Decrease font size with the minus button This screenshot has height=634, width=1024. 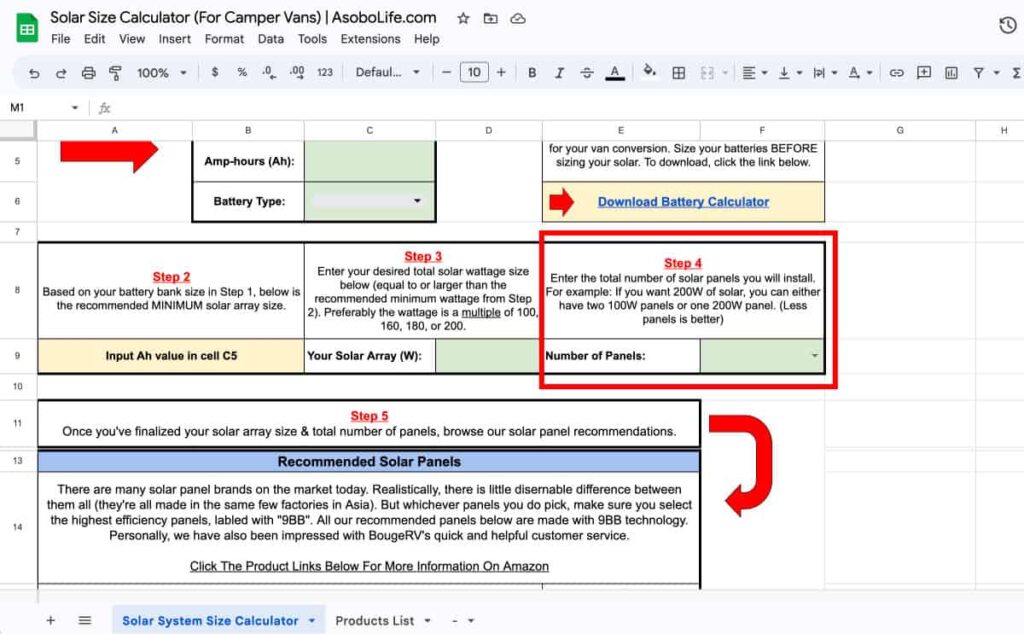coord(447,72)
